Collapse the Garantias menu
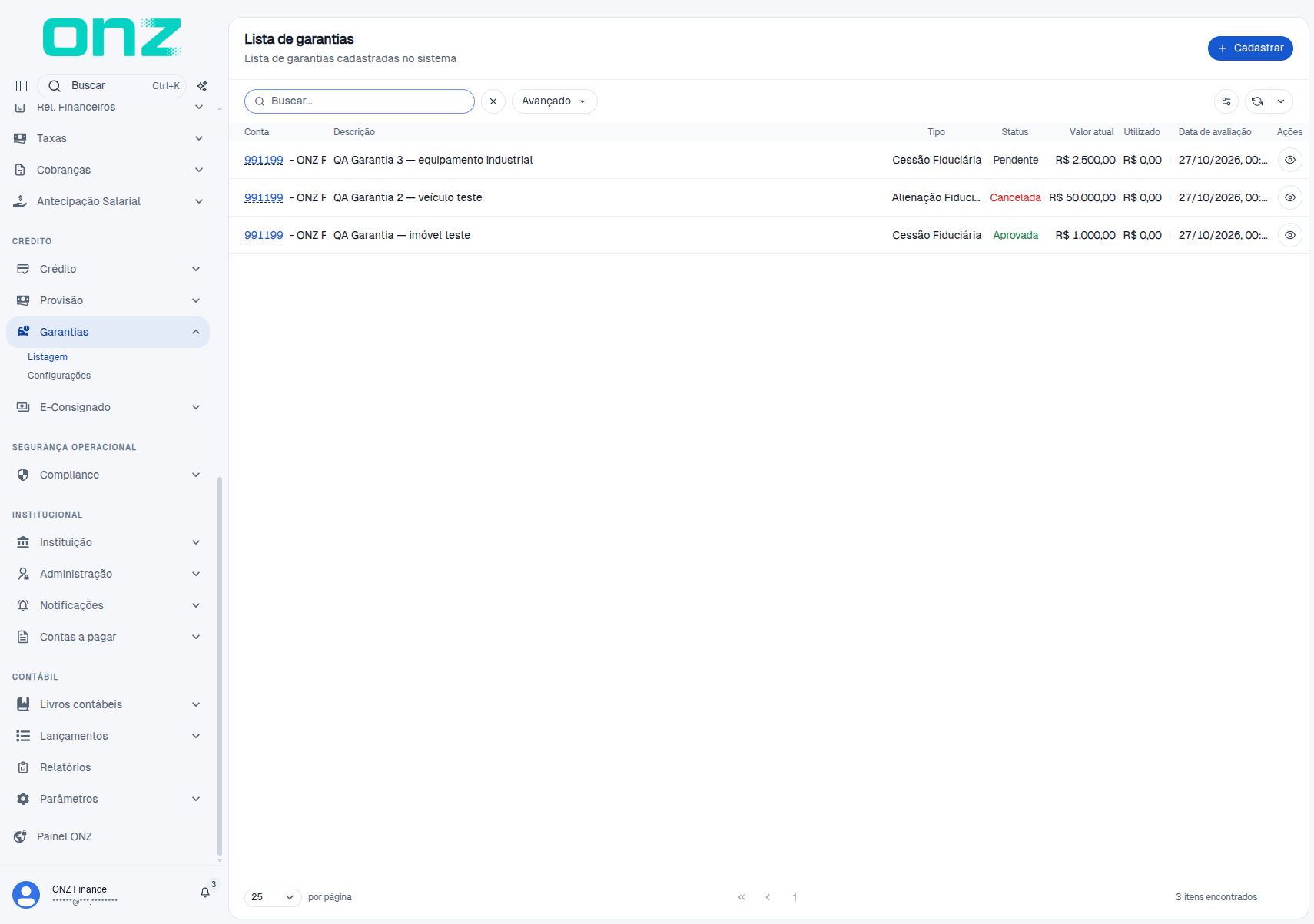Screen dimensions: 1314x924 108,332
